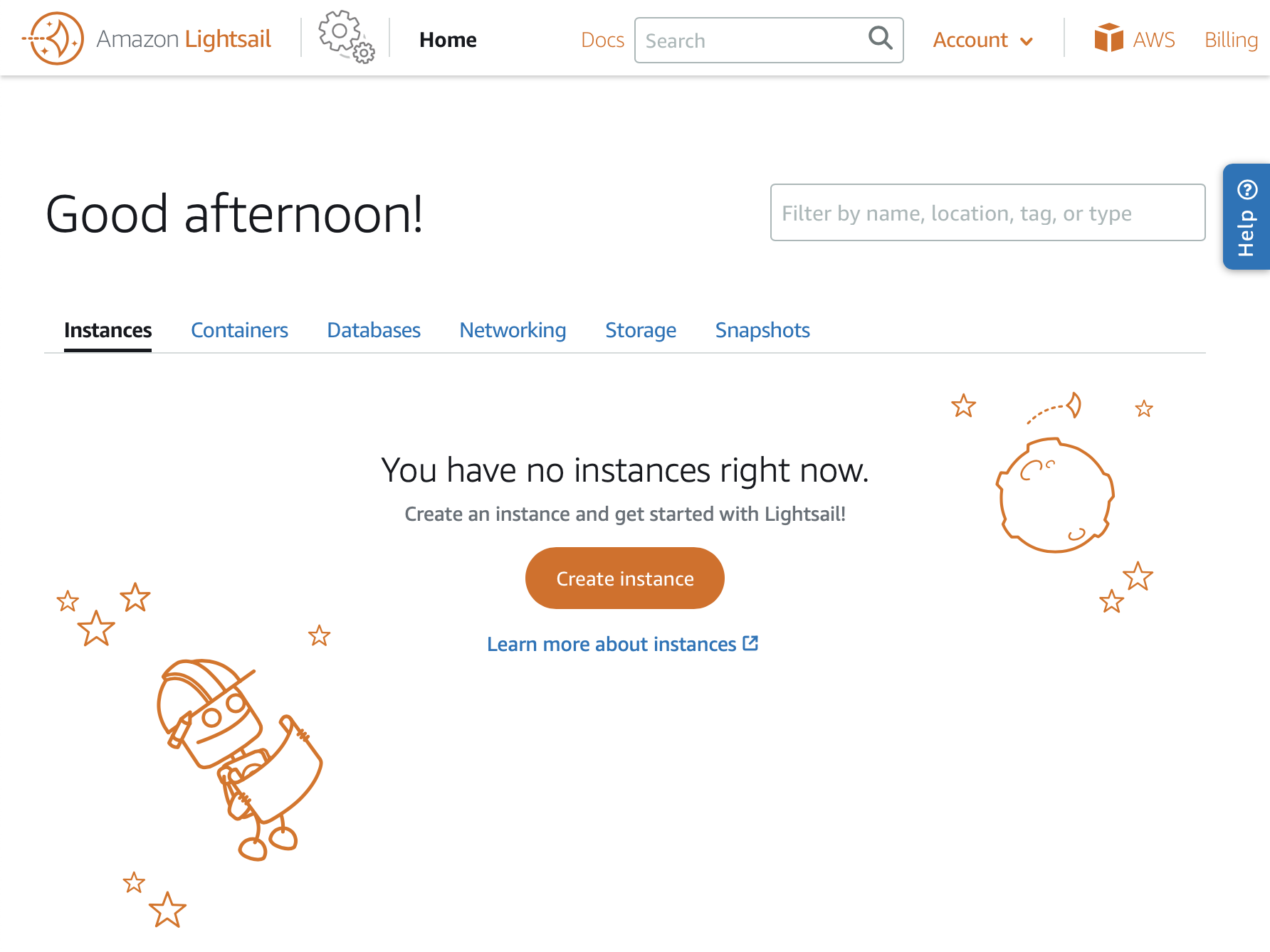The height and width of the screenshot is (952, 1270).
Task: Go to the Billing page link
Action: 1231,40
